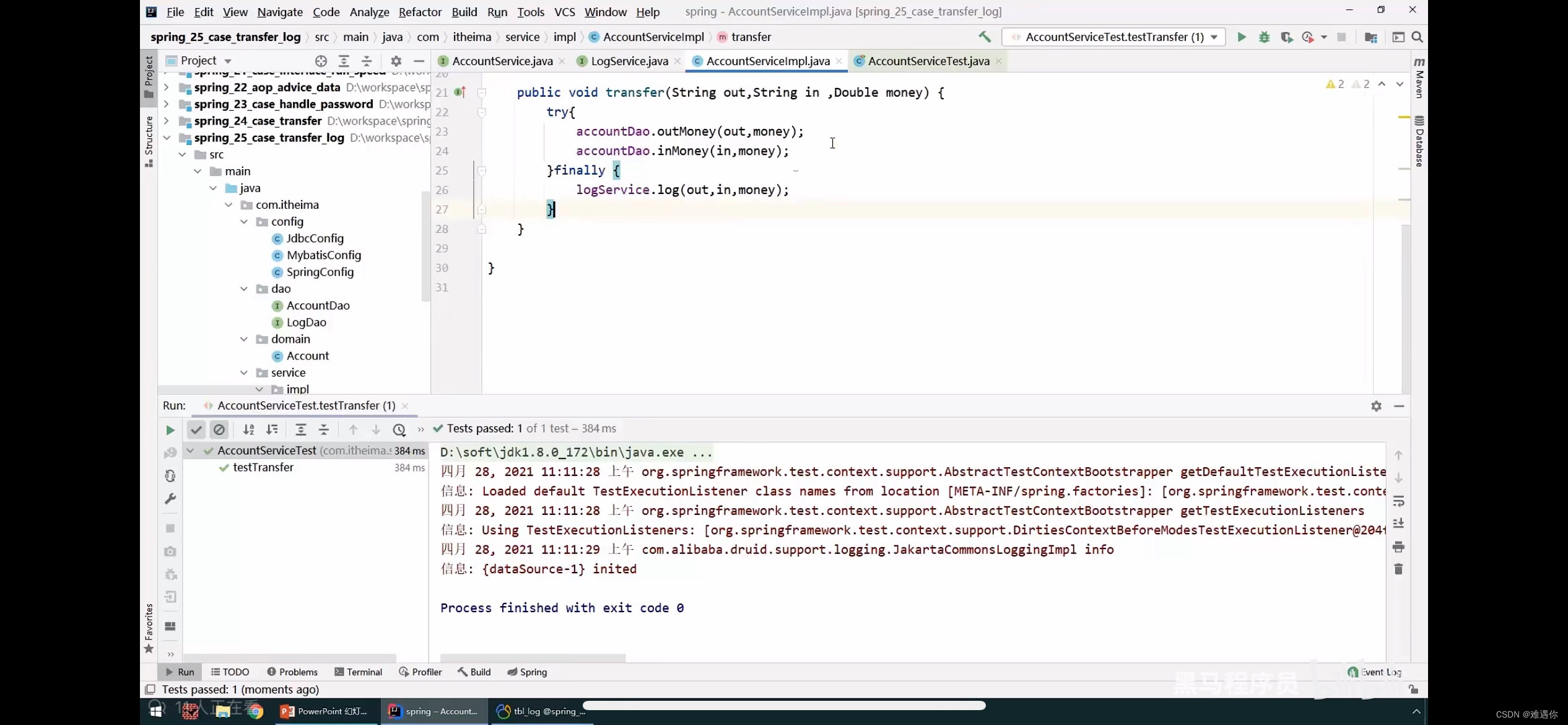Toggle Show Ignored tests button
The width and height of the screenshot is (1568, 725).
pyautogui.click(x=219, y=429)
